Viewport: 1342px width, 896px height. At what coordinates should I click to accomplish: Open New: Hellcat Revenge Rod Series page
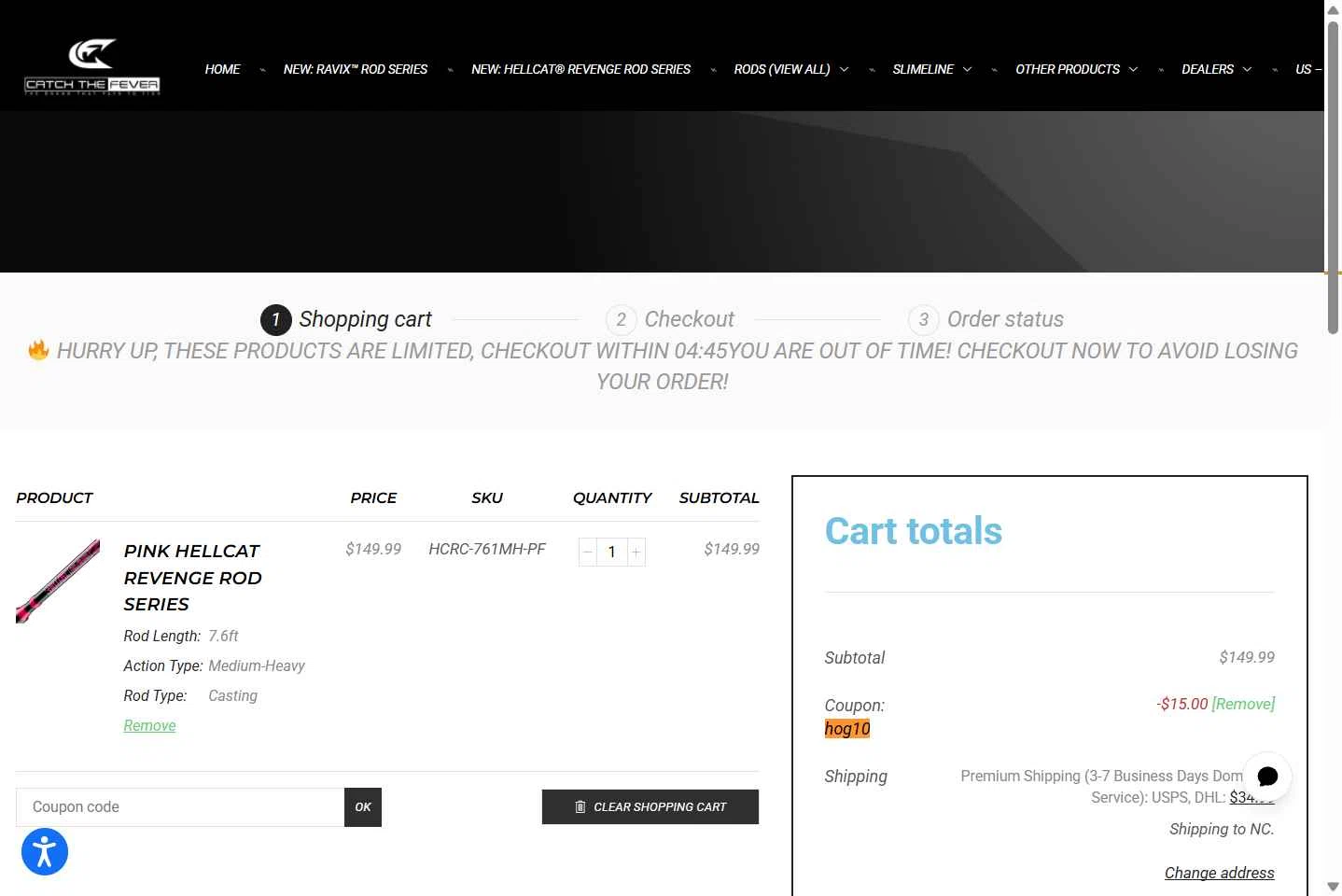click(x=581, y=69)
